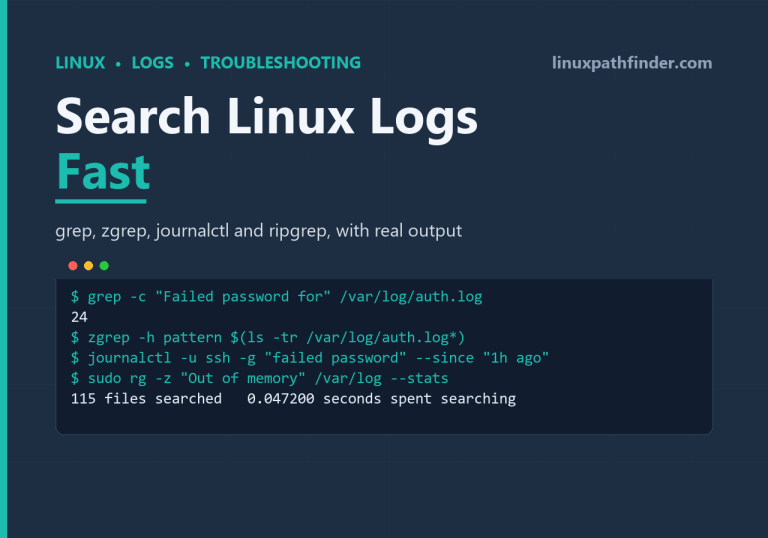Click the red terminal window dot
The height and width of the screenshot is (538, 768).
[73, 266]
